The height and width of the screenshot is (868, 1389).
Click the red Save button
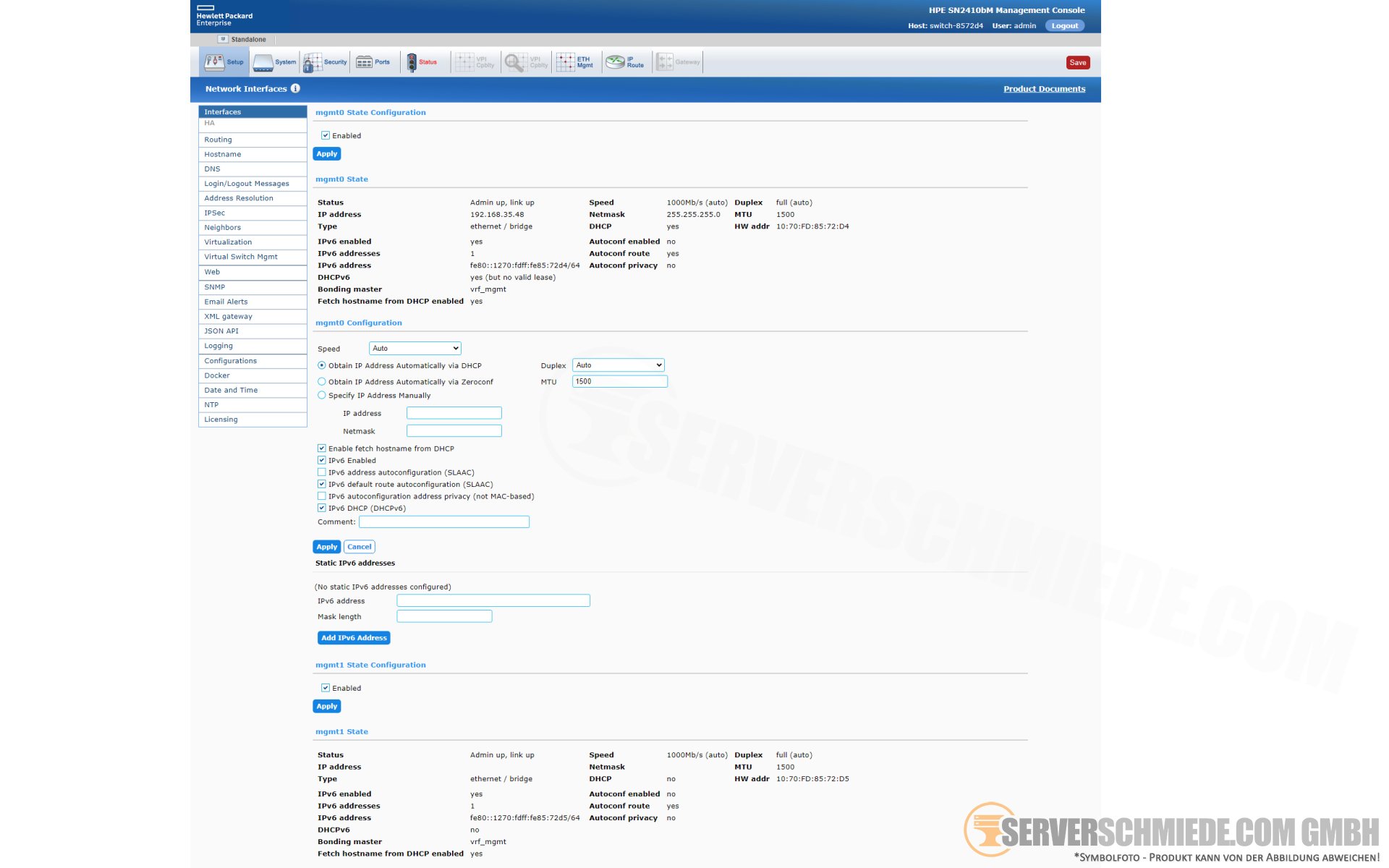[1077, 62]
